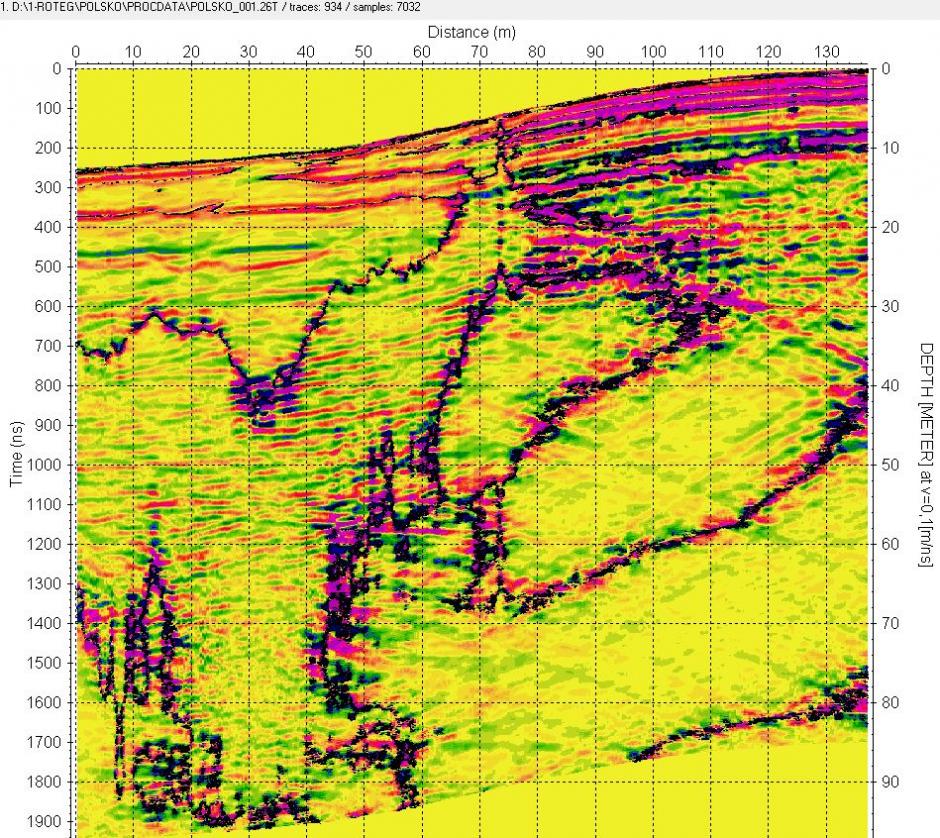Click the 'samples: 7032' text in title
The height and width of the screenshot is (838, 940).
[383, 7]
